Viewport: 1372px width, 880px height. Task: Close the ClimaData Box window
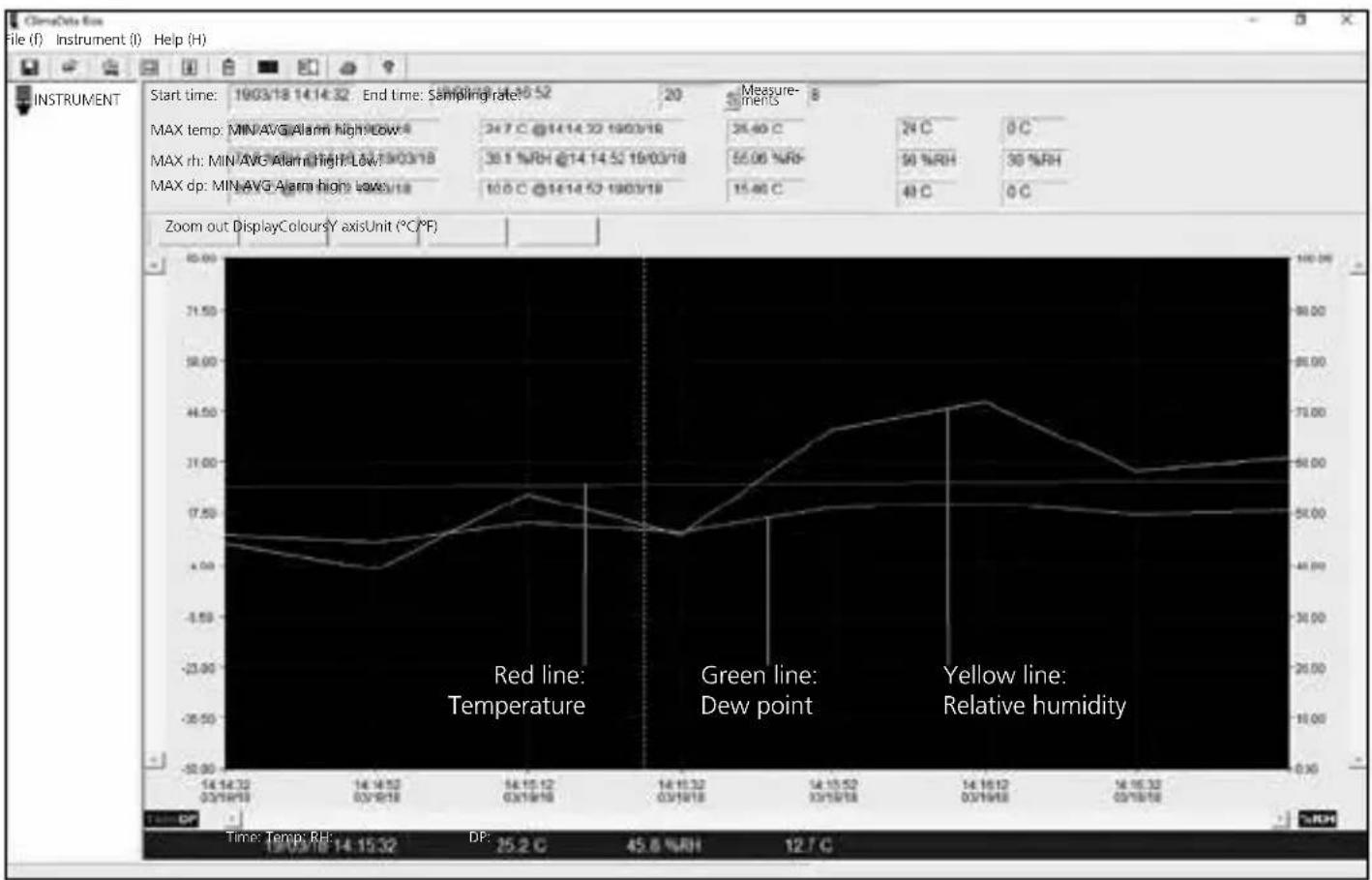point(1346,19)
